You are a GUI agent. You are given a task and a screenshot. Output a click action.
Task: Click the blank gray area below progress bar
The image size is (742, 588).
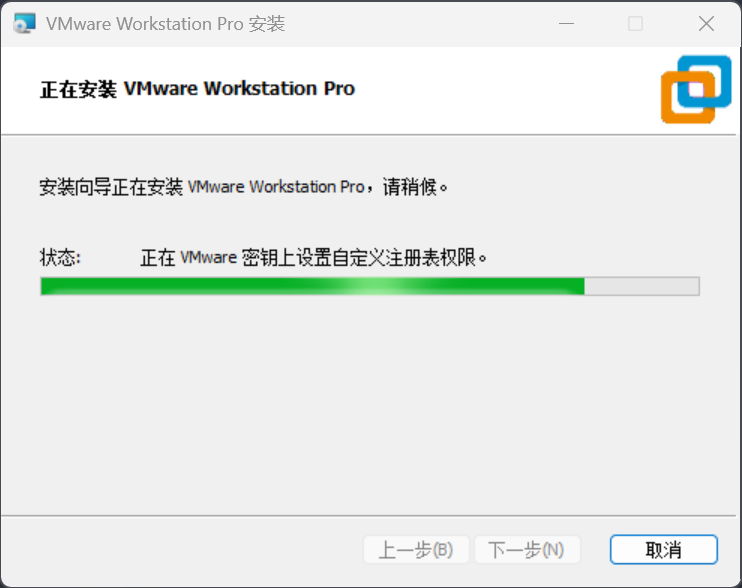369,402
